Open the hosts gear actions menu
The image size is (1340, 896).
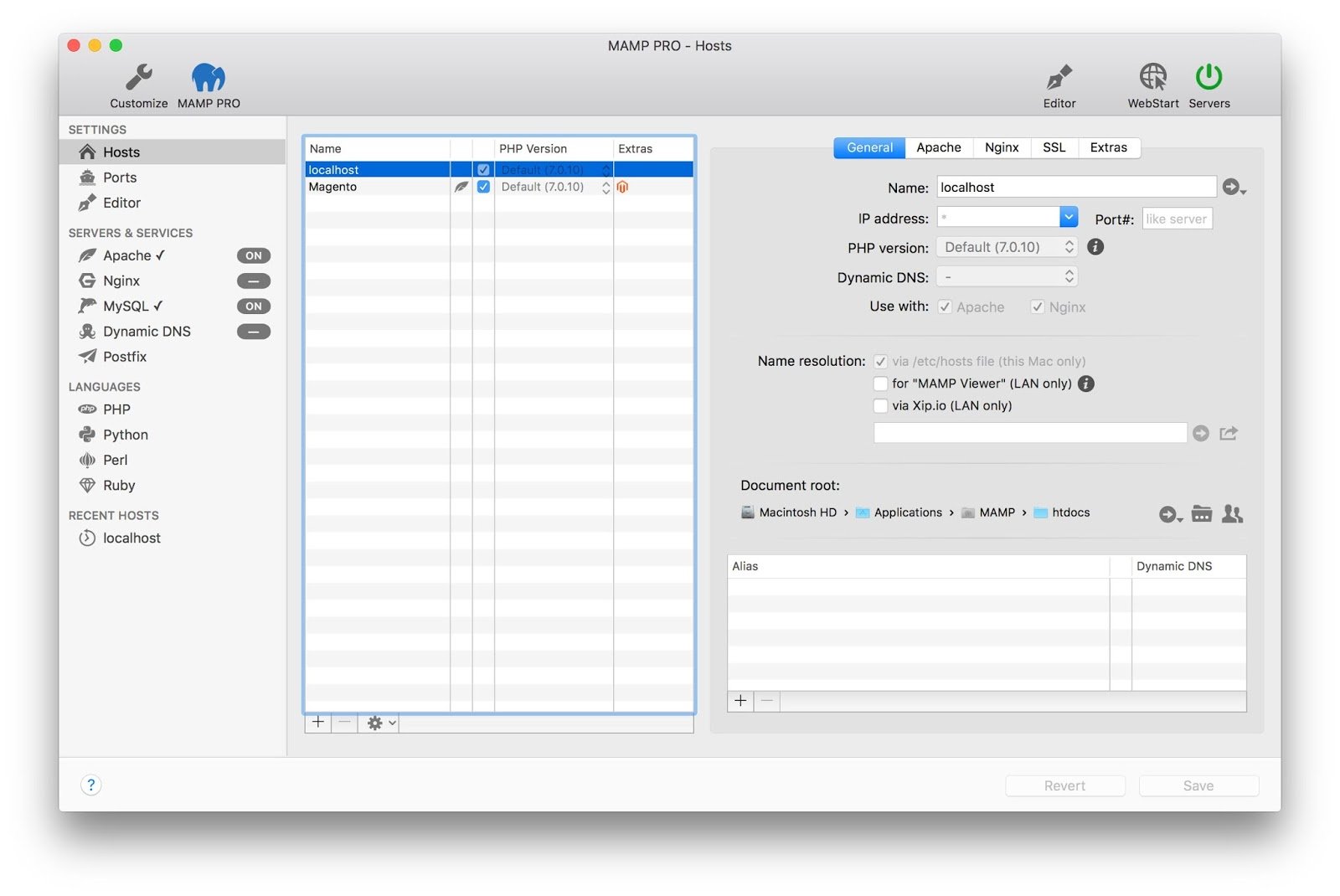click(x=379, y=723)
